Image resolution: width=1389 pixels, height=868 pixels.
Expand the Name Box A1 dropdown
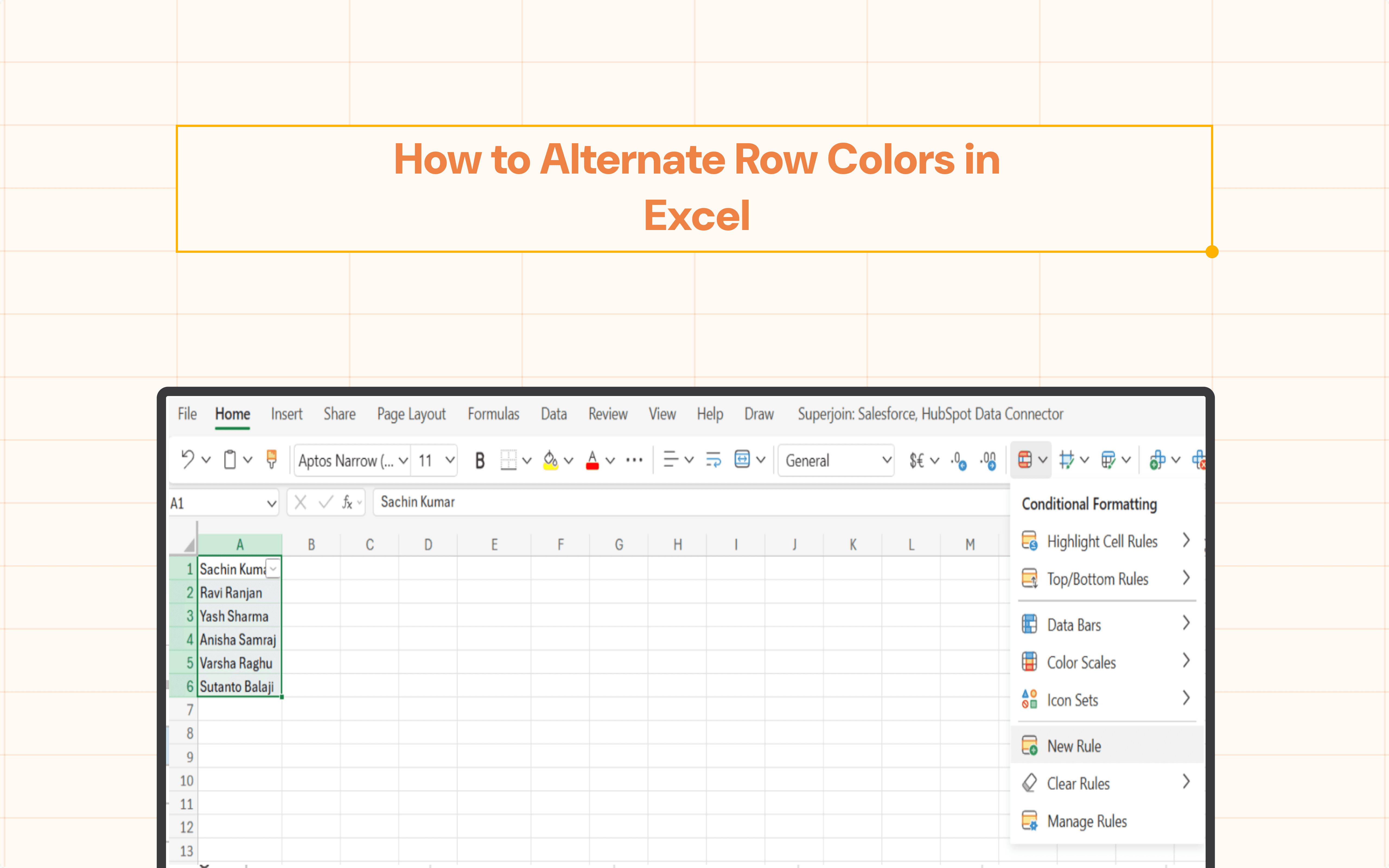click(272, 504)
